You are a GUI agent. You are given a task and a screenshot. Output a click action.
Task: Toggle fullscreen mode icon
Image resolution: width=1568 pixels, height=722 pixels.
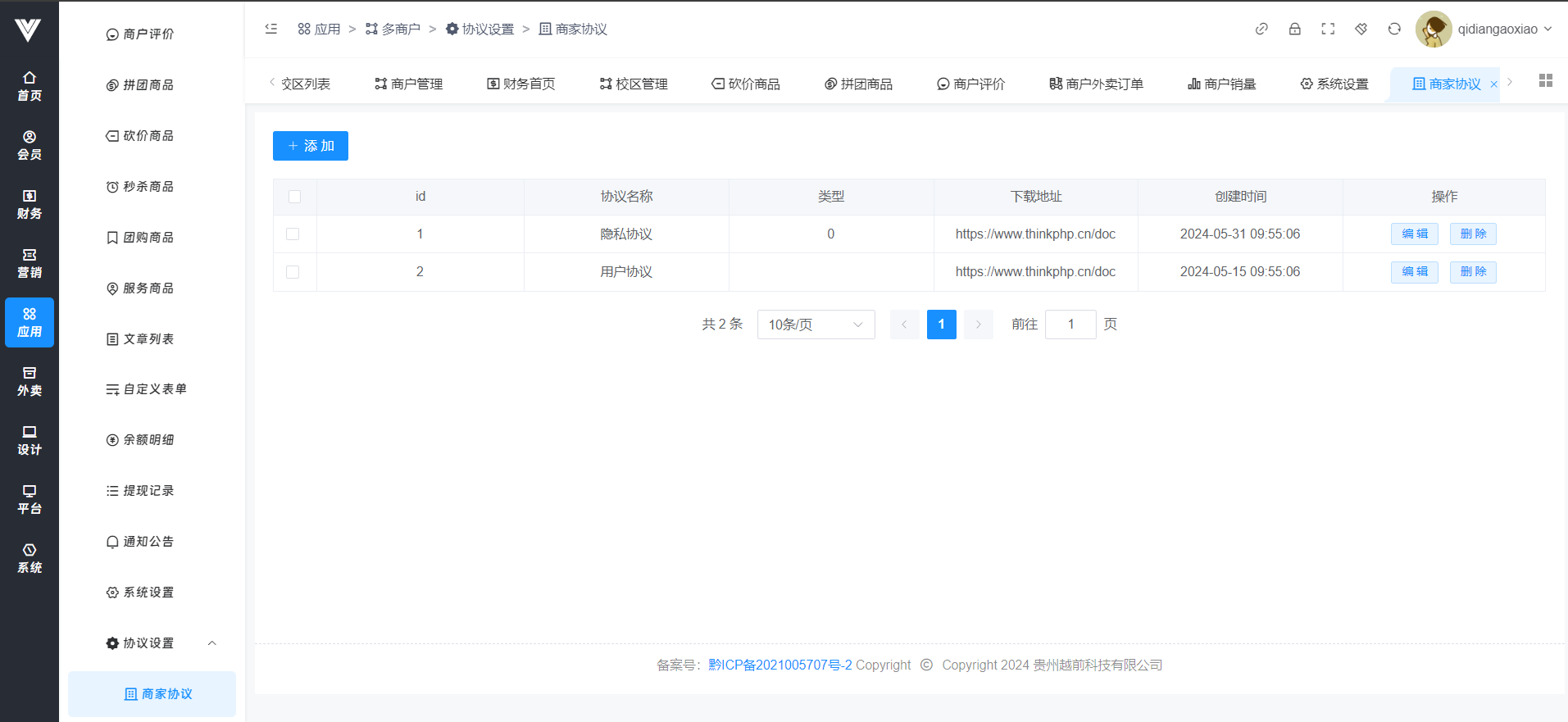(1328, 29)
